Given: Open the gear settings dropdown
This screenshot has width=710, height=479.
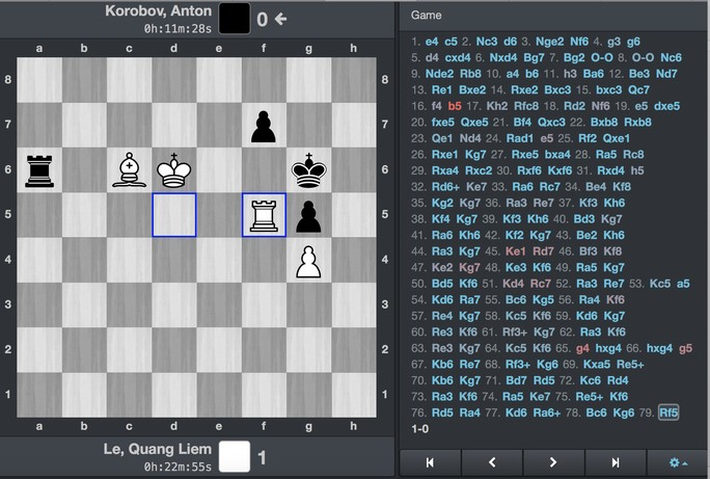Looking at the screenshot, I should tap(678, 462).
